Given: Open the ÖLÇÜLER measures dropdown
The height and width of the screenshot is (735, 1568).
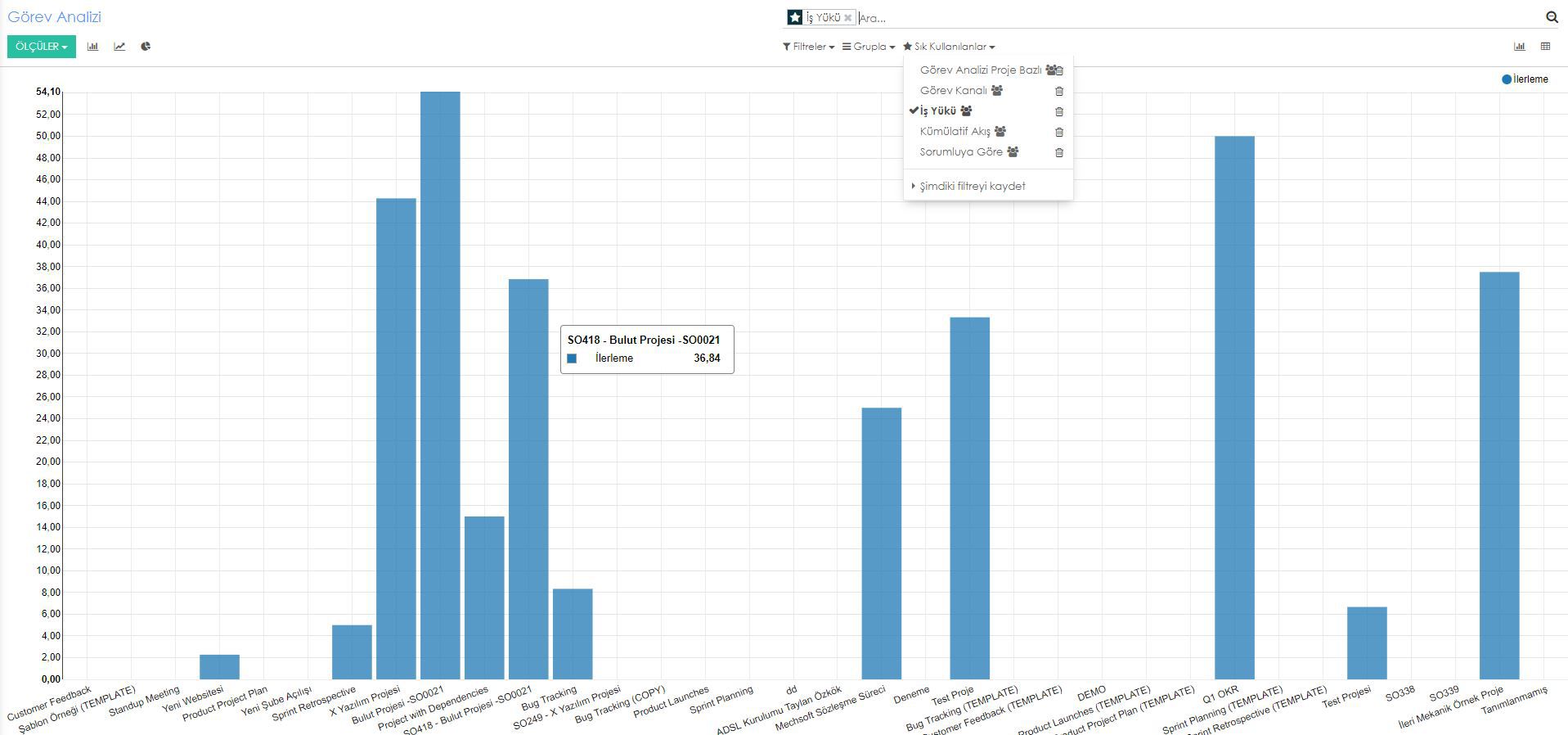Looking at the screenshot, I should coord(42,47).
